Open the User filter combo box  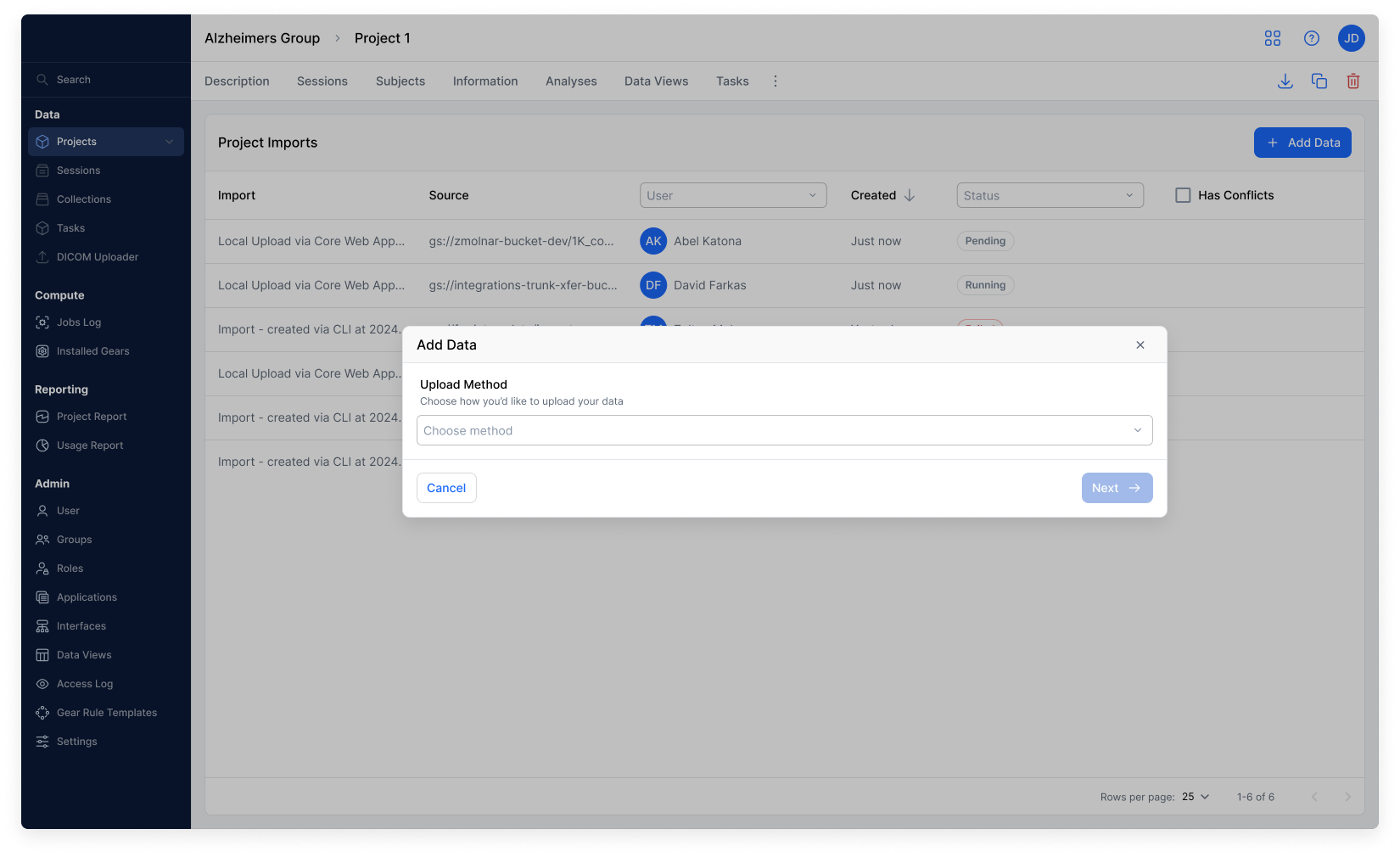pyautogui.click(x=732, y=195)
